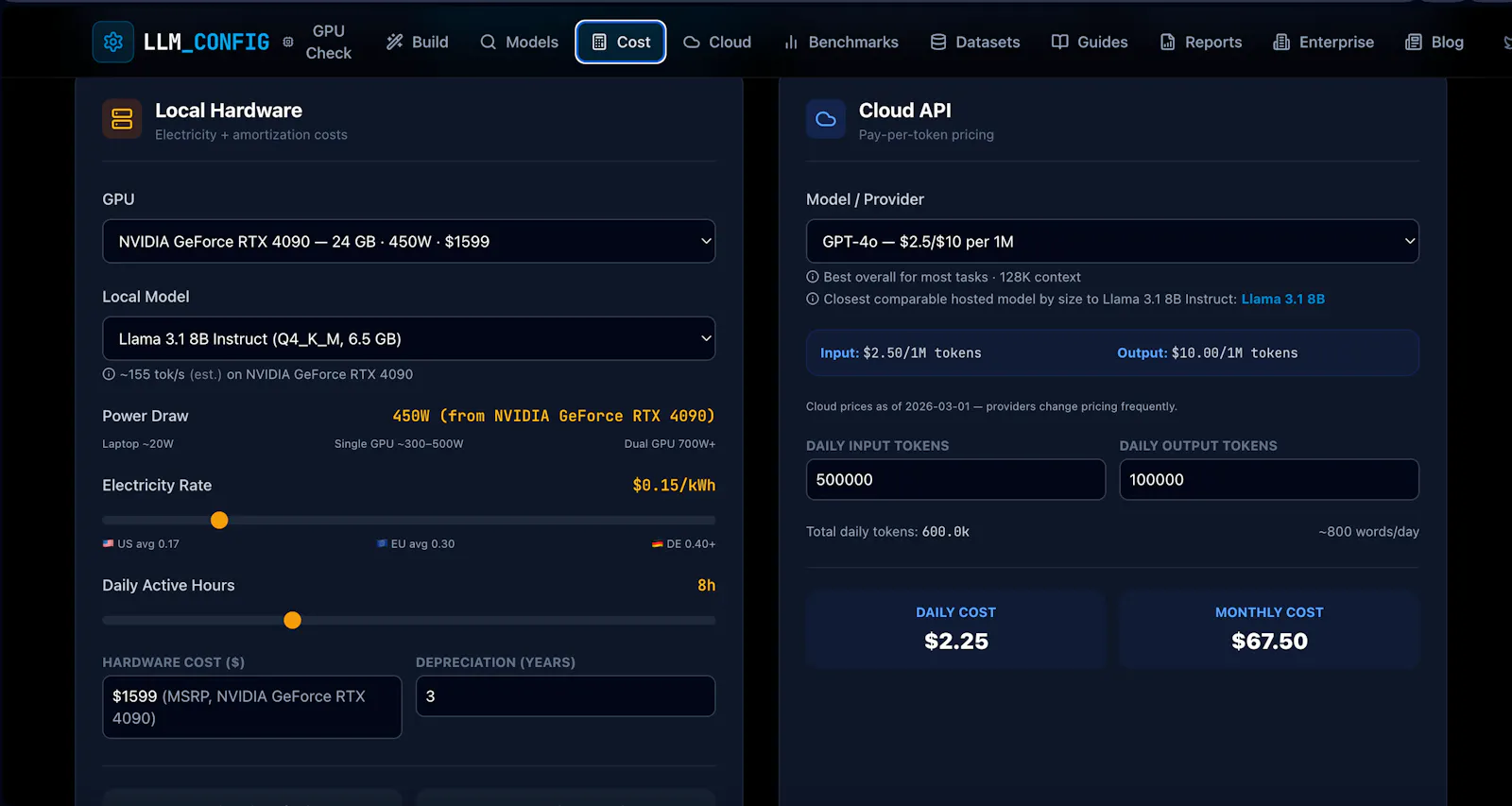Click the LLM_CONFIG logo text
The image size is (1512, 806).
click(206, 42)
